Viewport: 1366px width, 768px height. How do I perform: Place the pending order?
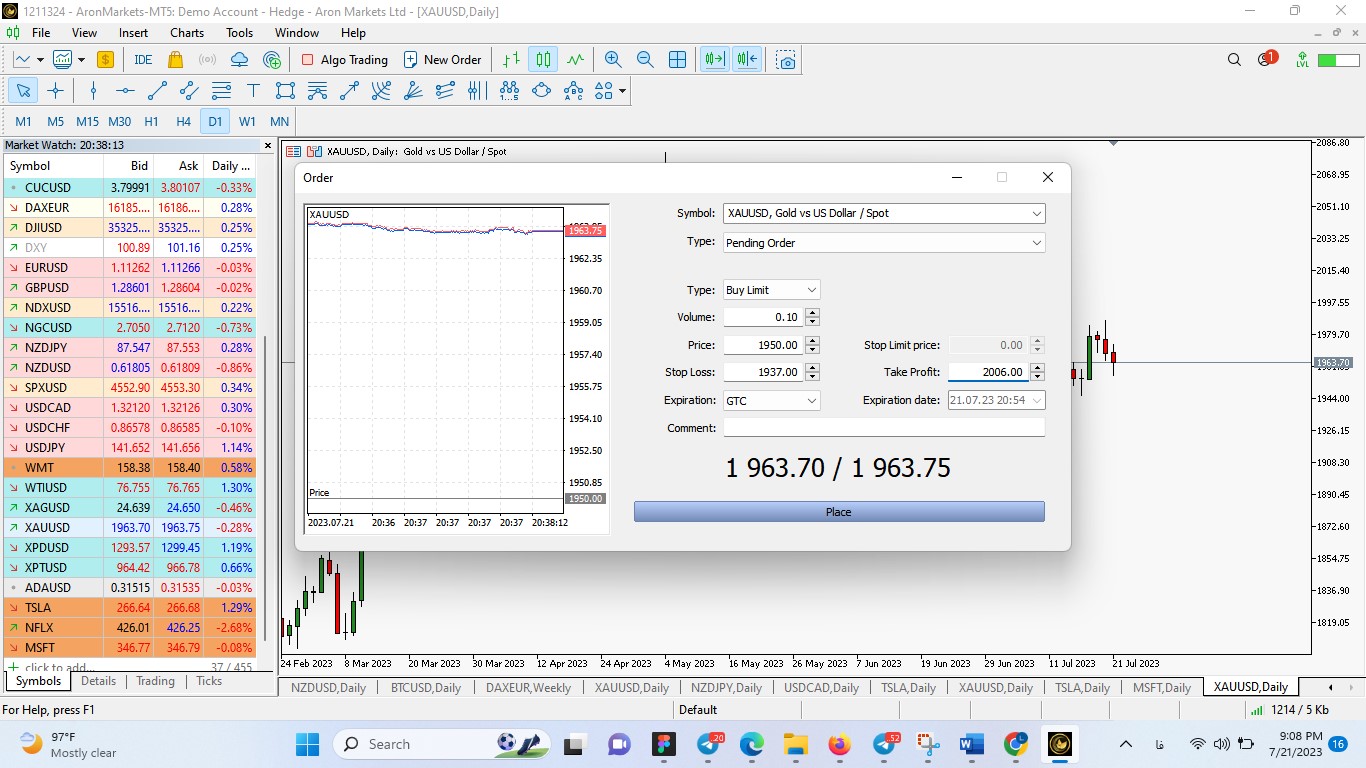coord(839,512)
